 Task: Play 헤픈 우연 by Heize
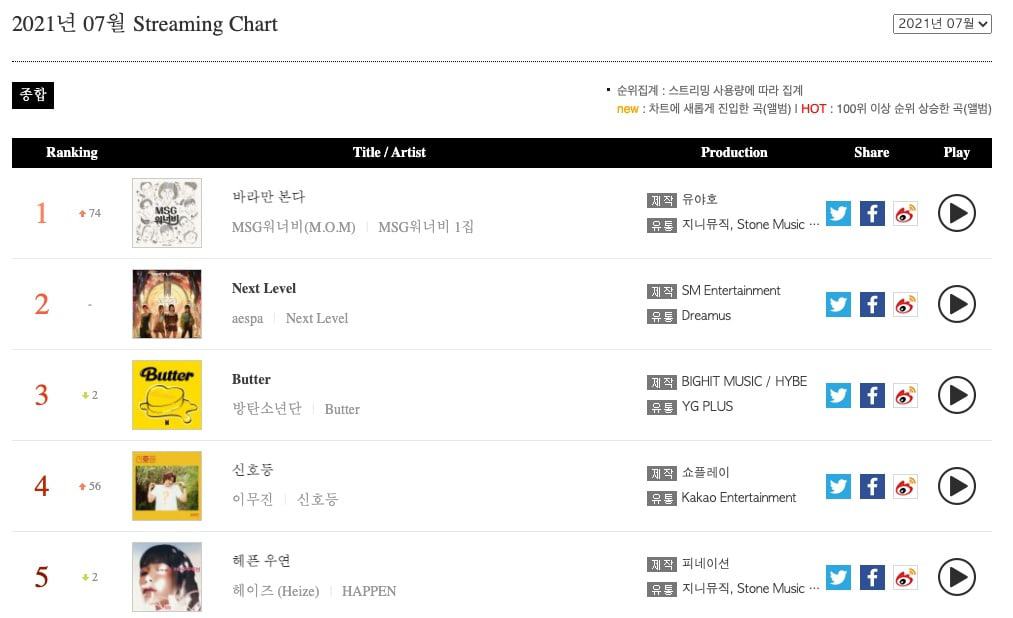coord(956,577)
